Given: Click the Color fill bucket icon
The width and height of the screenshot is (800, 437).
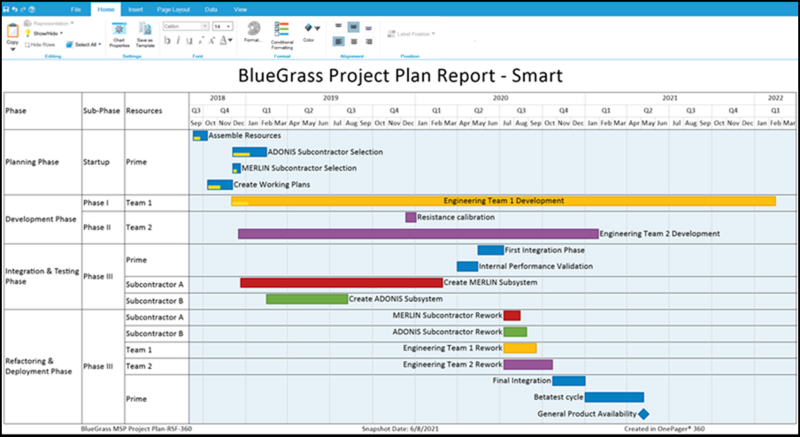Looking at the screenshot, I should [x=308, y=28].
